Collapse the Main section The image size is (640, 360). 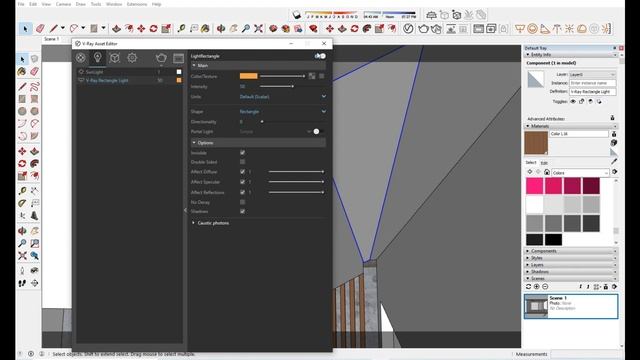tap(258, 65)
